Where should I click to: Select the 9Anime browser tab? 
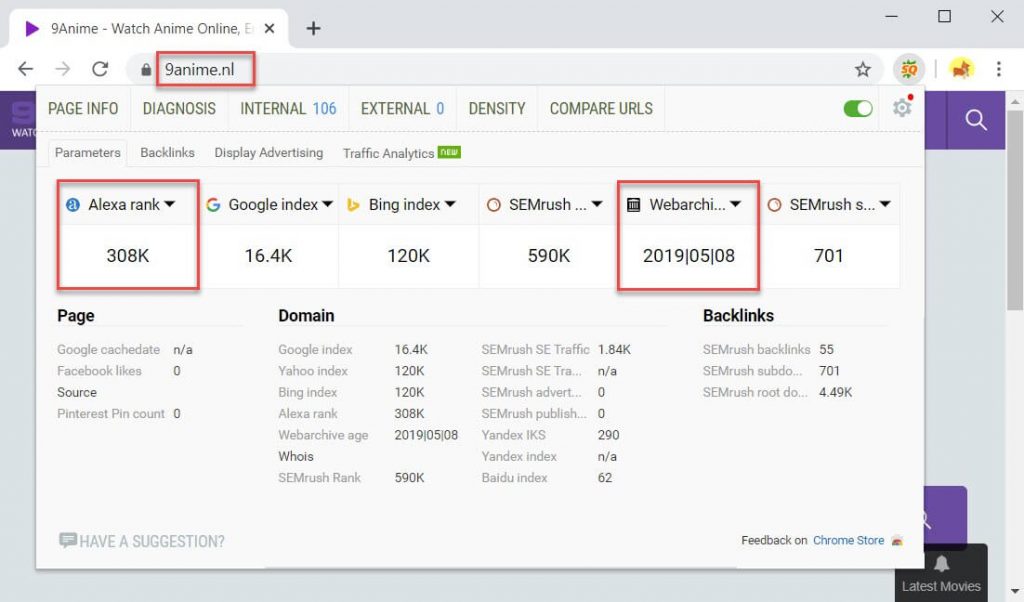149,28
